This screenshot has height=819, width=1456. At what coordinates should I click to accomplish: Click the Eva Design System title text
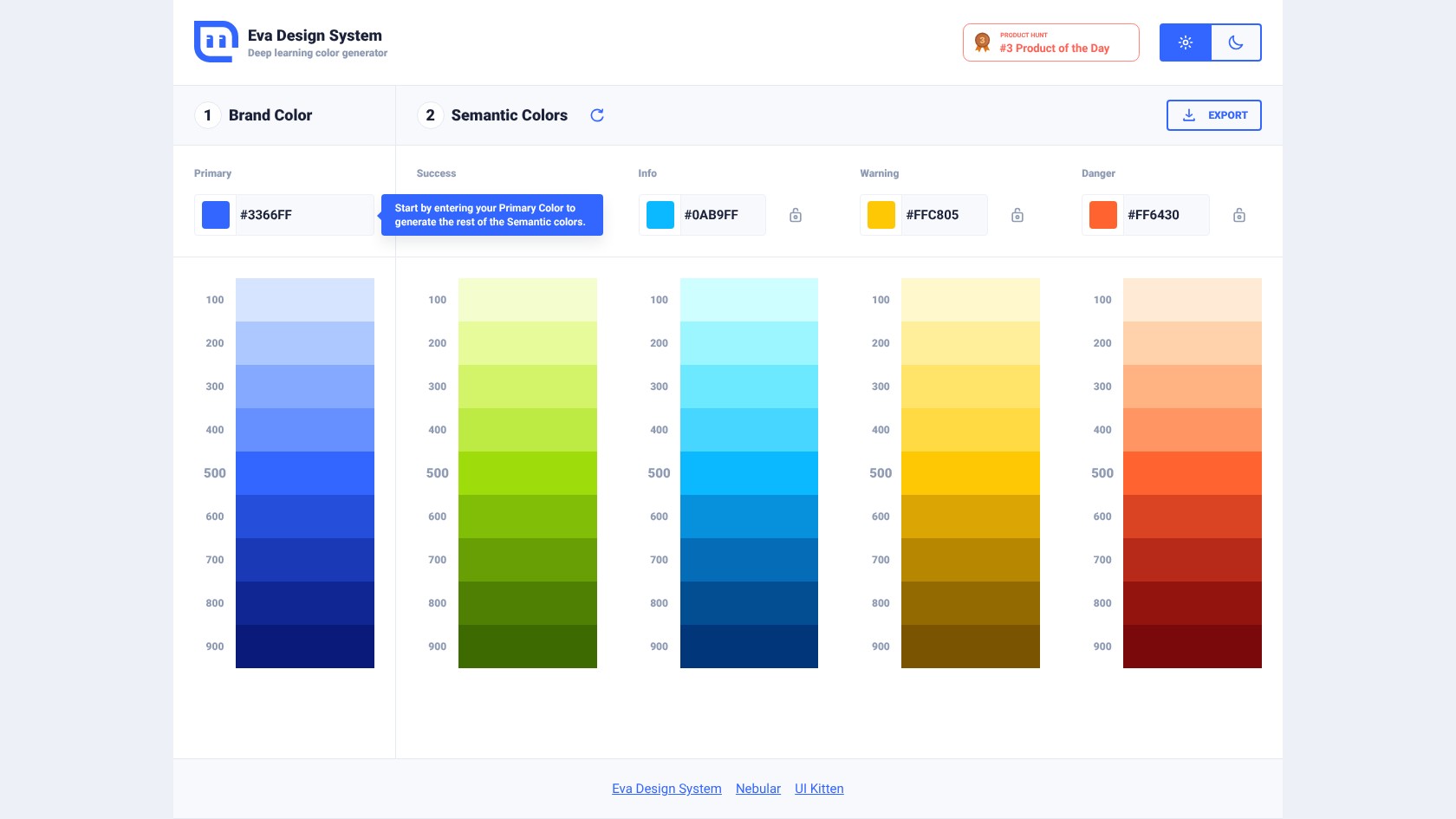click(315, 36)
